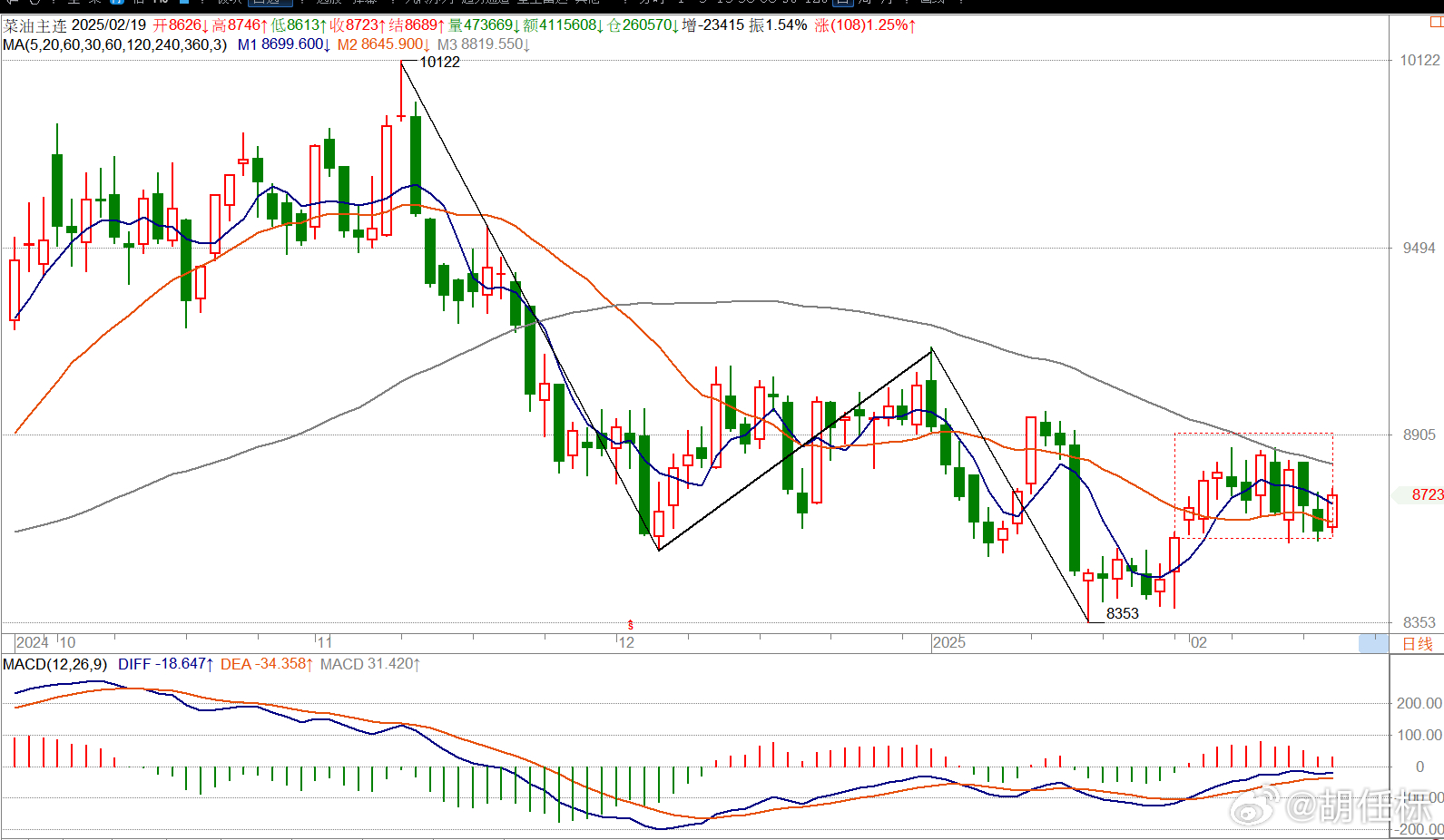Viewport: 1444px width, 840px height.
Task: Click the 10122 level on price axis
Action: (1419, 60)
